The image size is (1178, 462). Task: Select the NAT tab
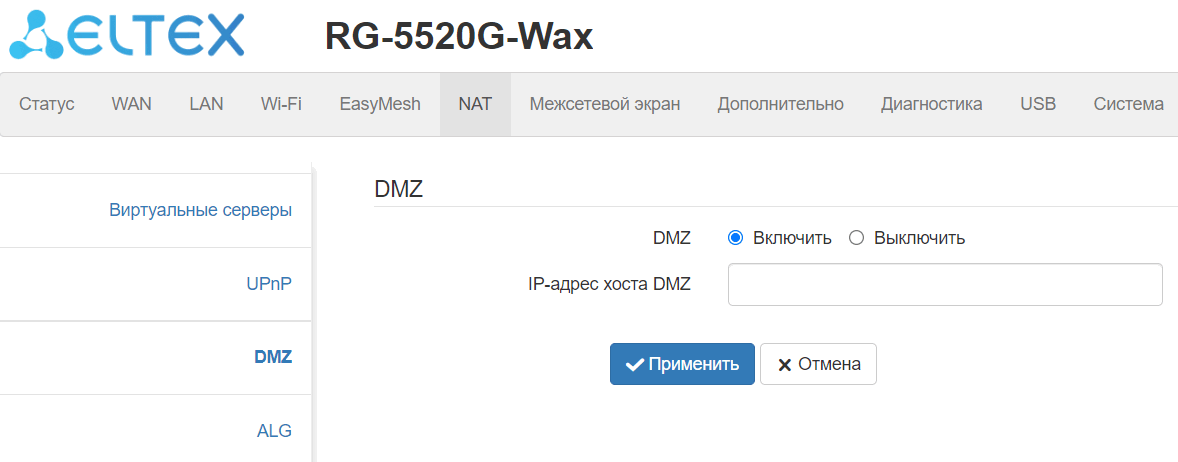(475, 104)
